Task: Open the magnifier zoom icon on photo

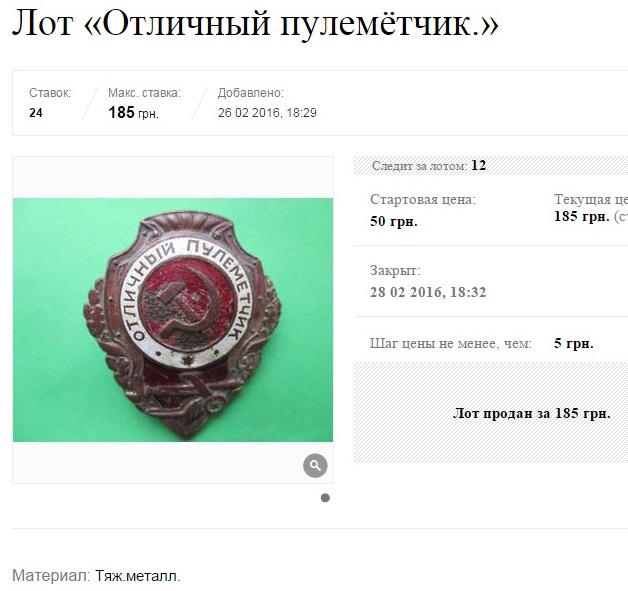Action: (315, 465)
